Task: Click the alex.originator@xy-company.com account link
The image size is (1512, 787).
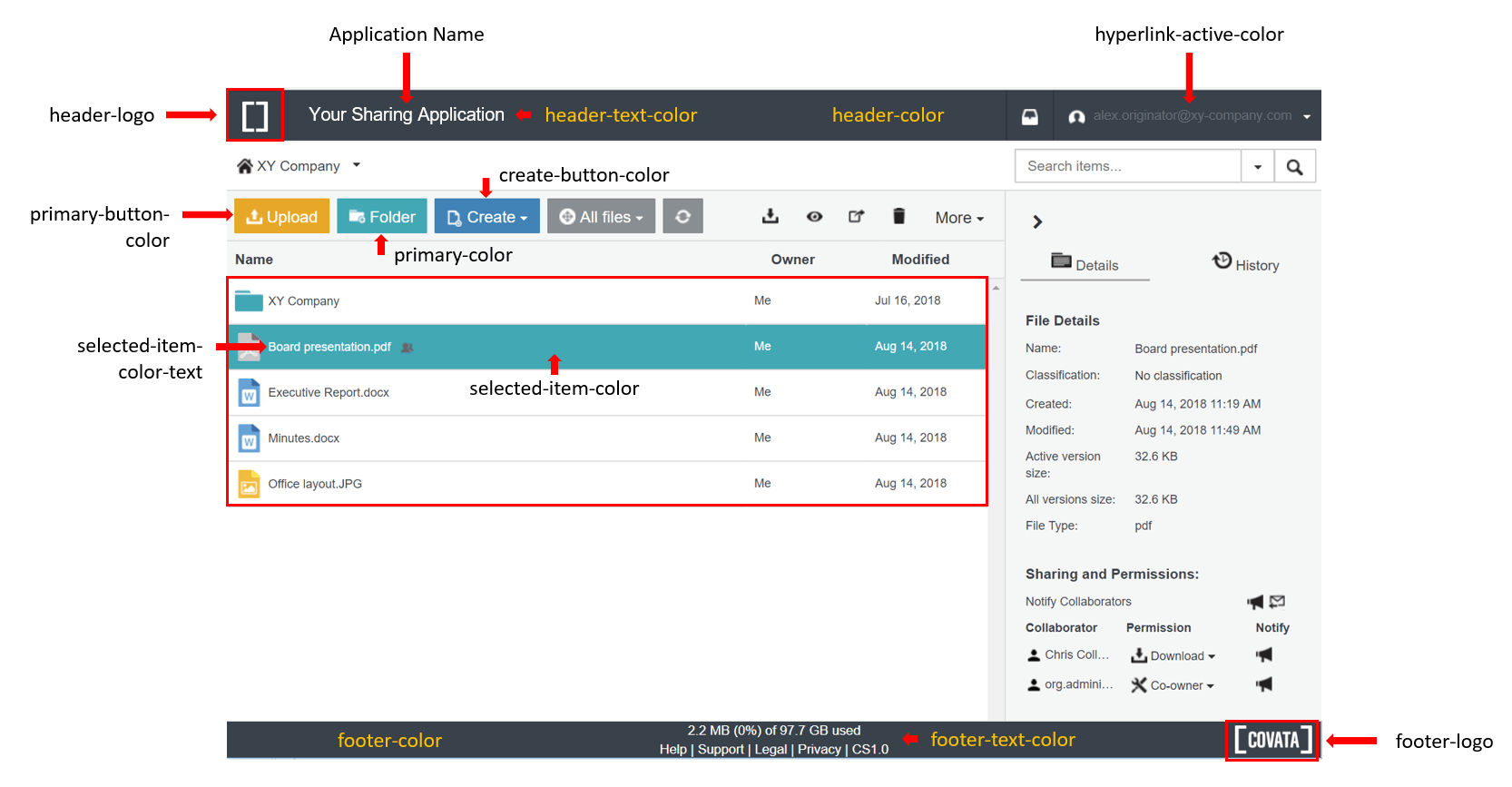Action: pos(1193,115)
